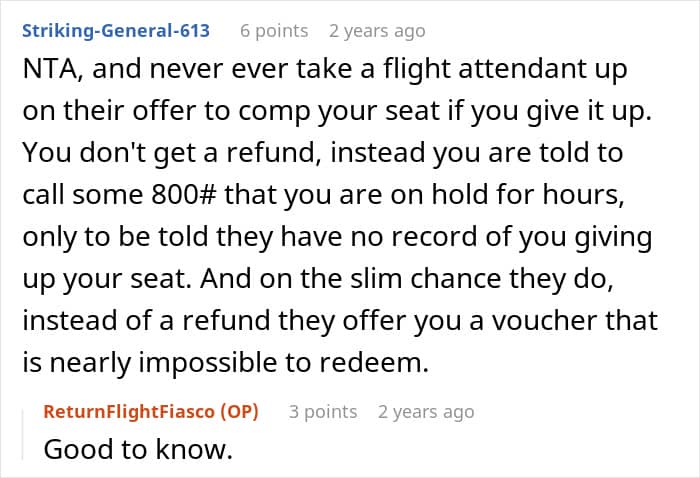Open the reply's '2 years ago' timestamp

tap(426, 411)
